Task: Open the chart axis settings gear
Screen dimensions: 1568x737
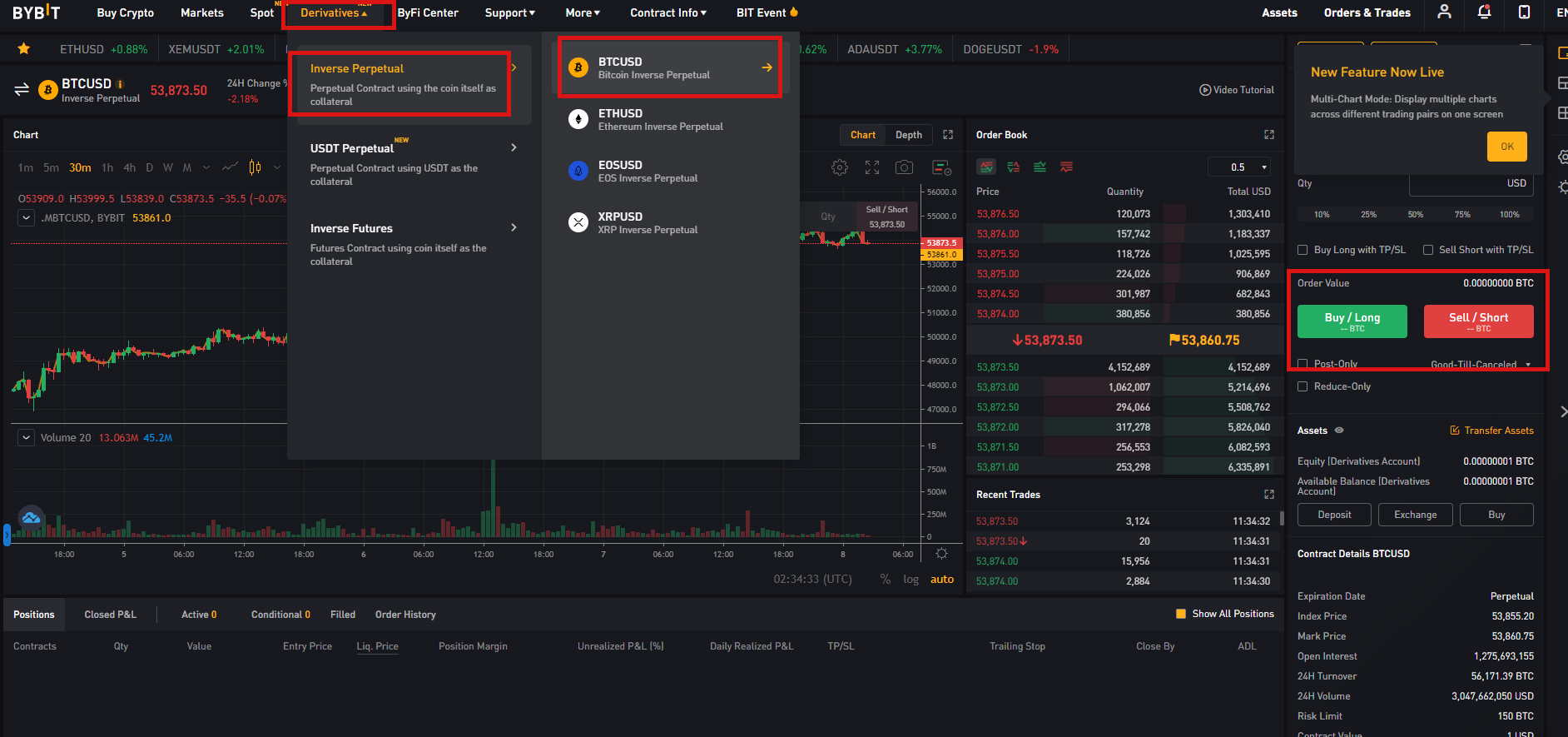Action: coord(941,554)
